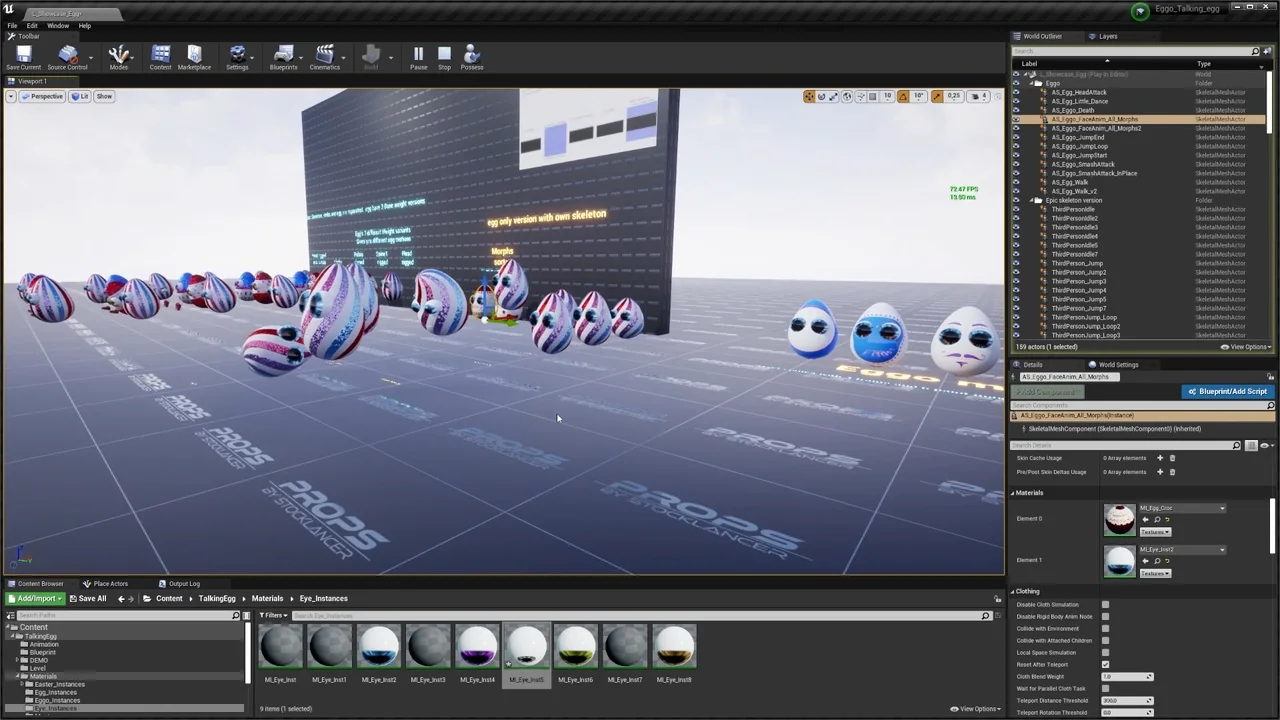Click the Blueprint/Add Script button
Screen dimensions: 1280x720
pos(1226,392)
